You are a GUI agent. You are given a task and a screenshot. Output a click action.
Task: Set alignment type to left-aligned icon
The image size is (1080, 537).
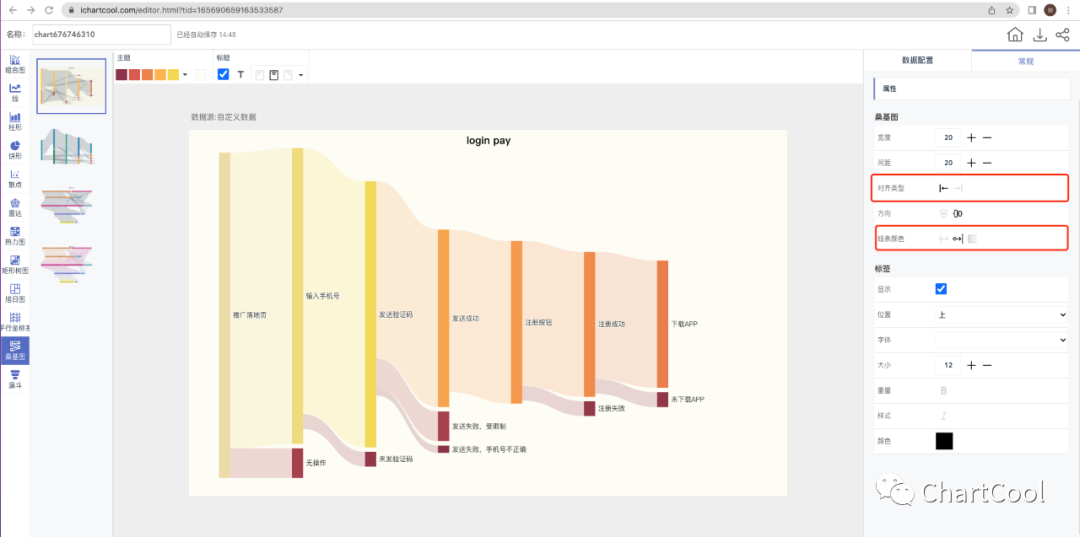tap(943, 188)
